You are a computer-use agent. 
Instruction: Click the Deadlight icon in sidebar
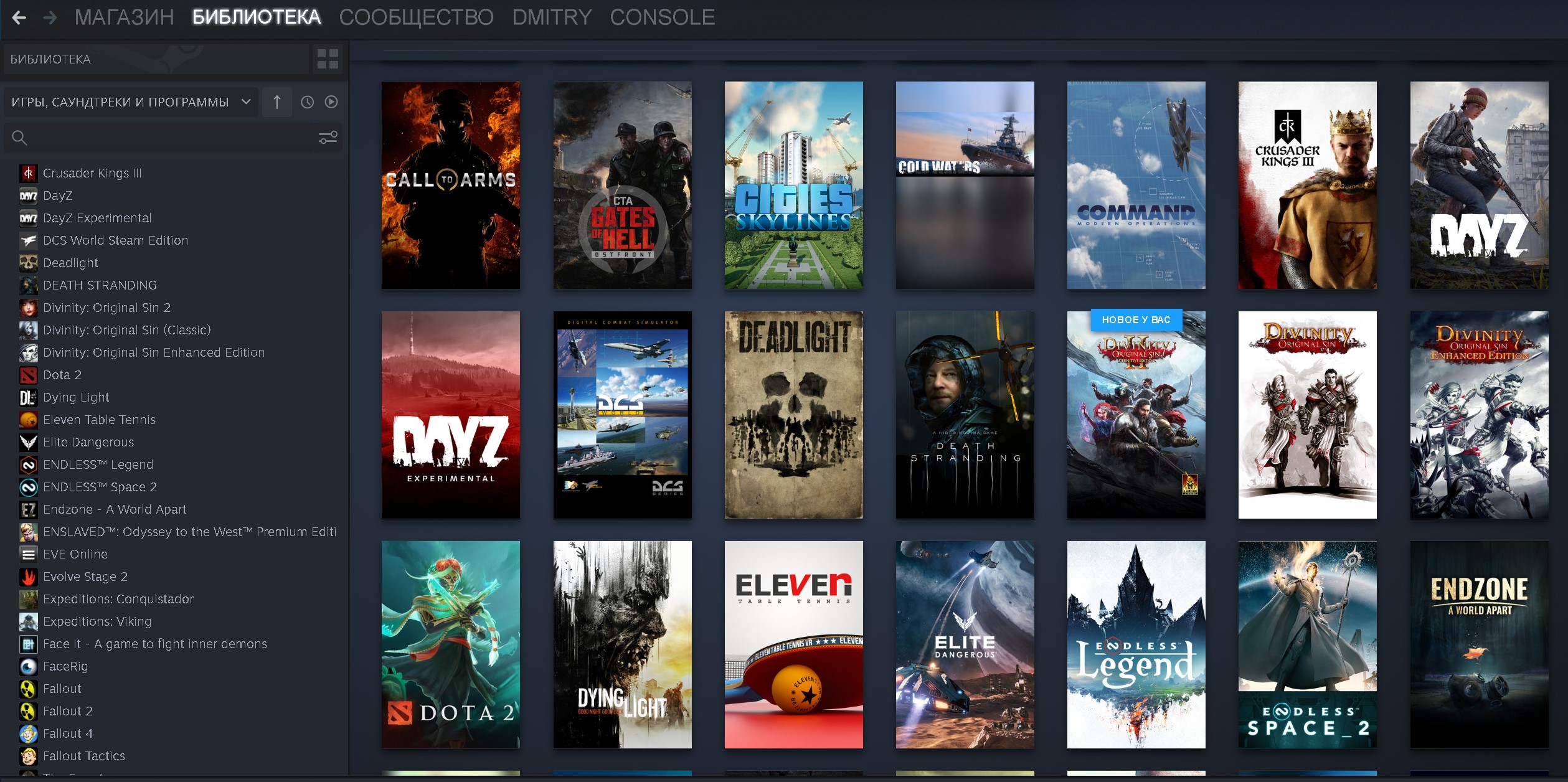[28, 262]
